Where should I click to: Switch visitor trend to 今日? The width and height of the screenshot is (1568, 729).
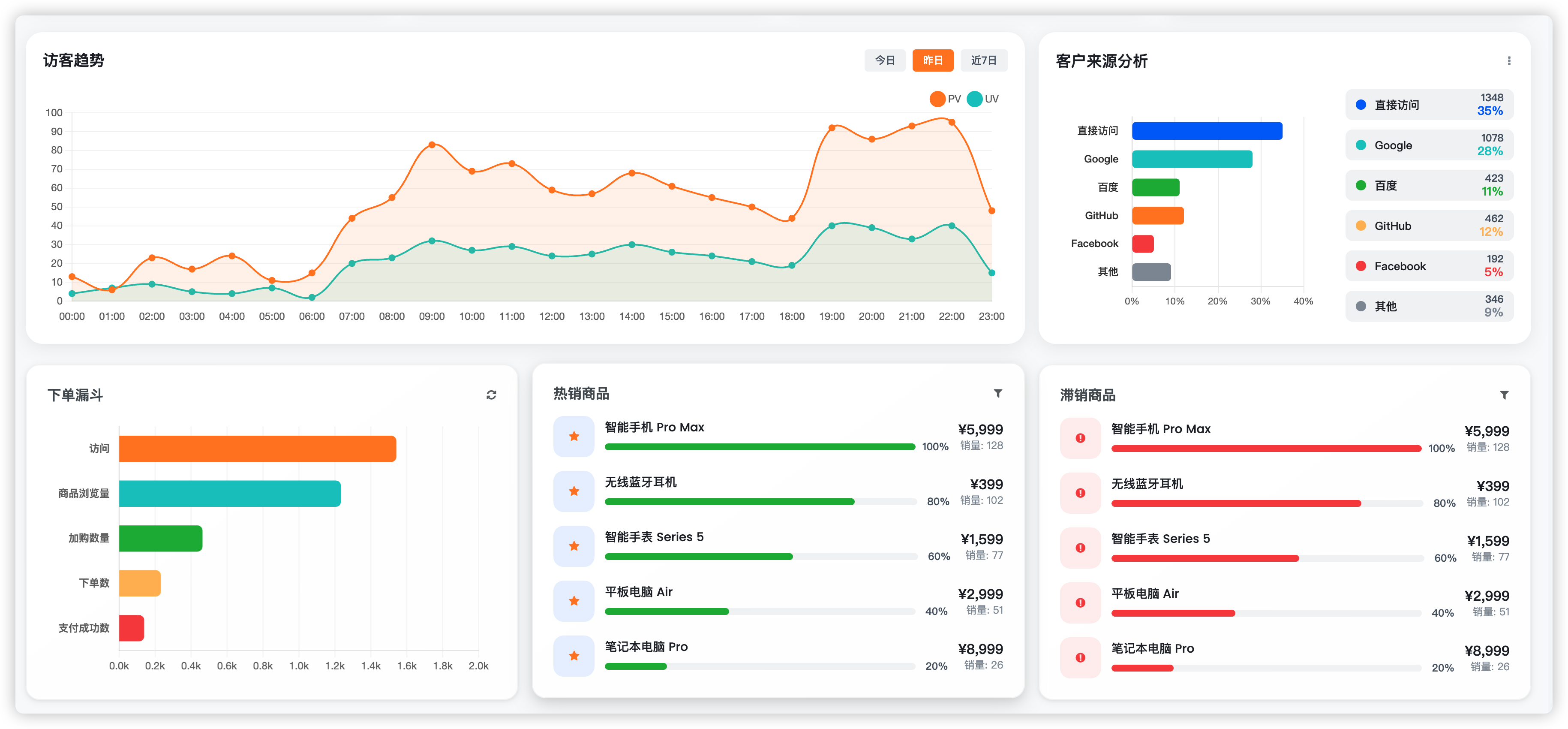884,60
